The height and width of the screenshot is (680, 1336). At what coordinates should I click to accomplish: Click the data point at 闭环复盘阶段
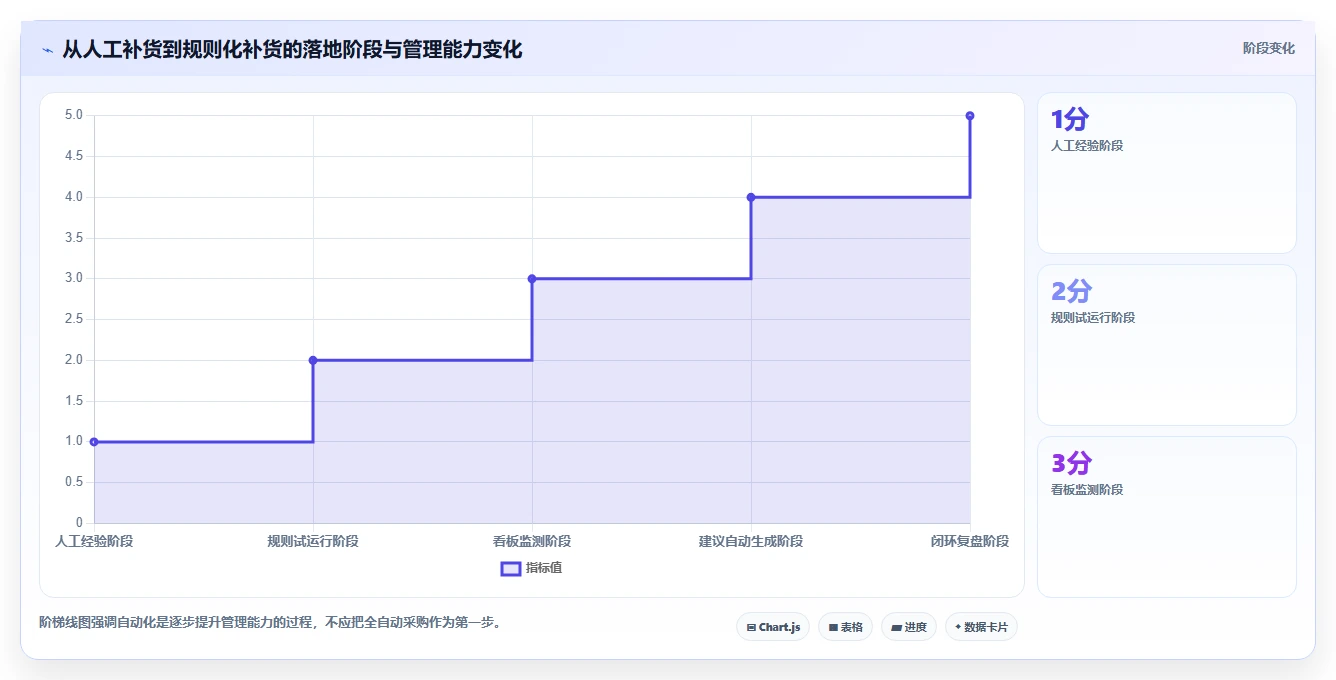(x=970, y=116)
